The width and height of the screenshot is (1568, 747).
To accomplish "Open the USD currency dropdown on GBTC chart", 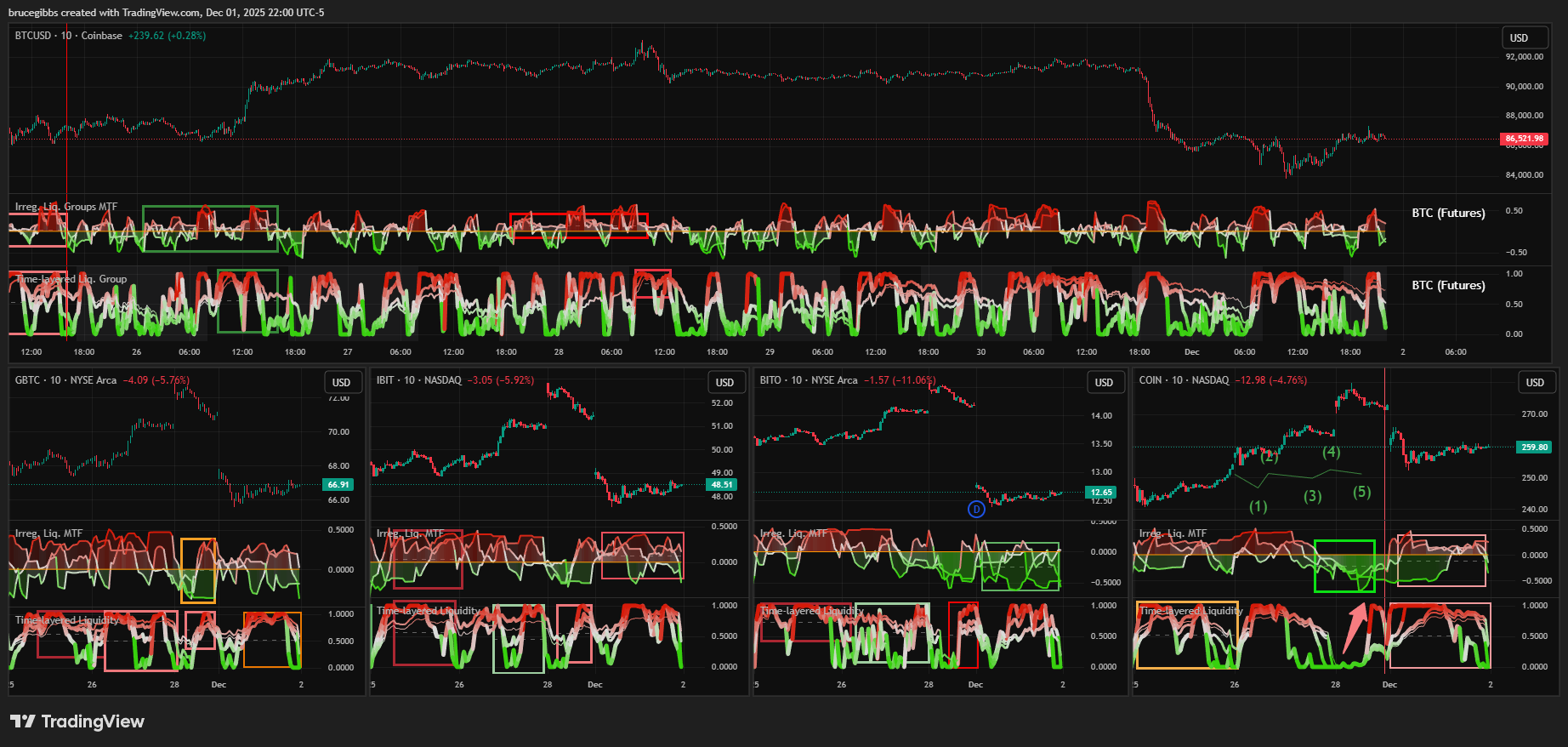I will coord(342,383).
